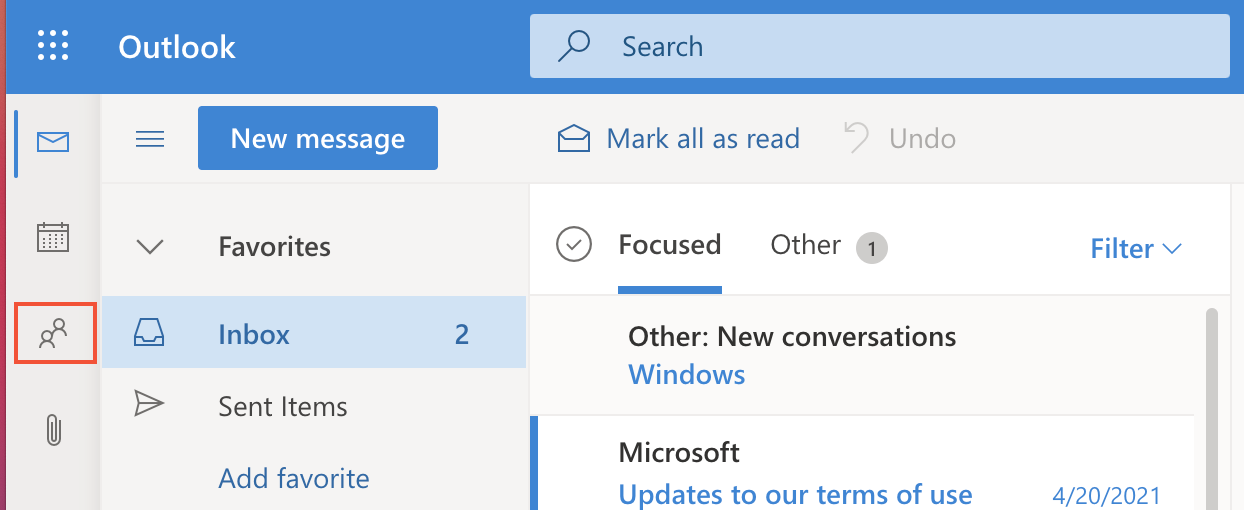The image size is (1244, 510).
Task: Click the open envelope icon beside Mark all as read
Action: coord(574,138)
